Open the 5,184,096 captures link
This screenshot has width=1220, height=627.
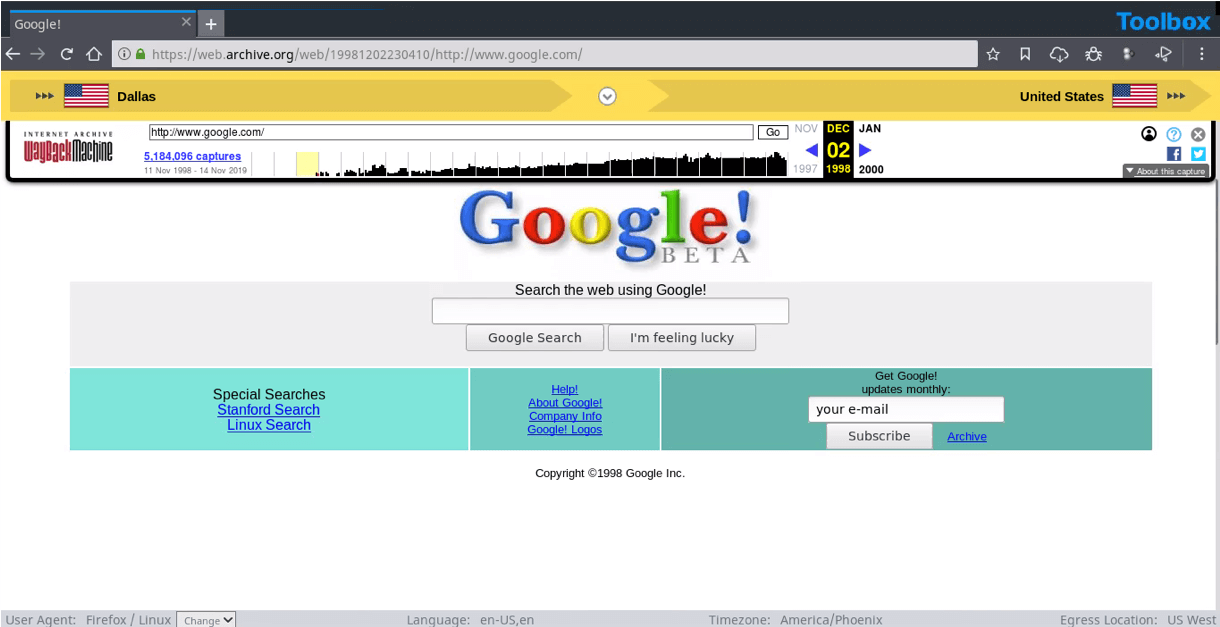[x=192, y=157]
